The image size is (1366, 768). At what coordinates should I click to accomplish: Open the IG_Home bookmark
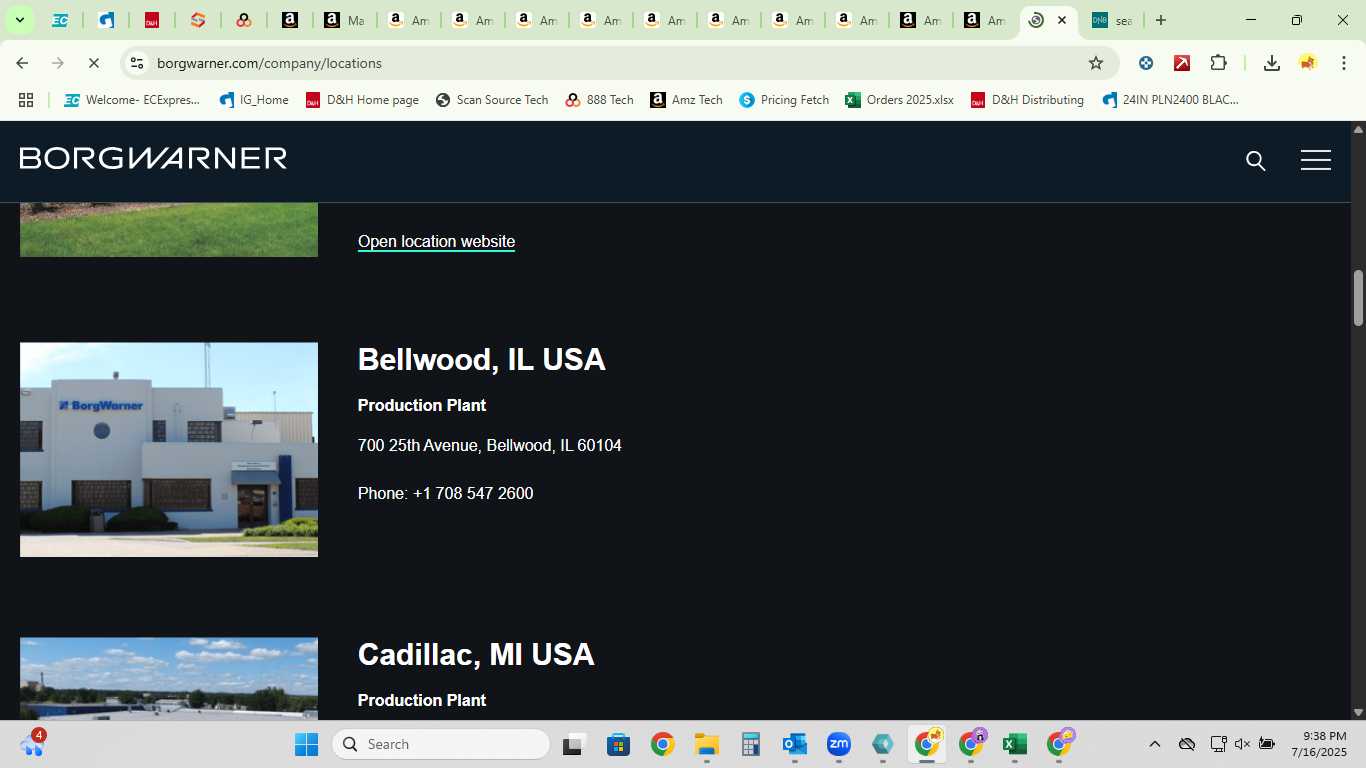click(254, 100)
